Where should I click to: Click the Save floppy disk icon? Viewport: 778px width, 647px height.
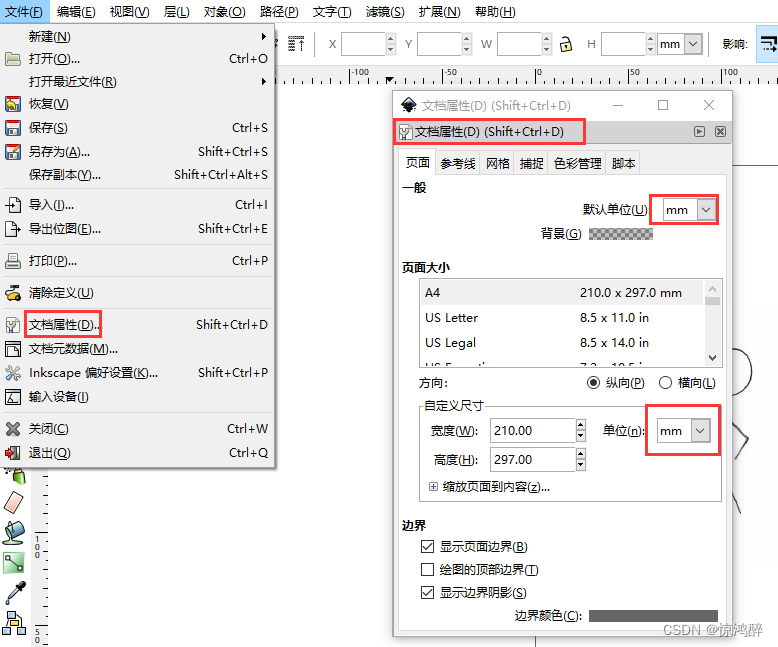pyautogui.click(x=12, y=128)
